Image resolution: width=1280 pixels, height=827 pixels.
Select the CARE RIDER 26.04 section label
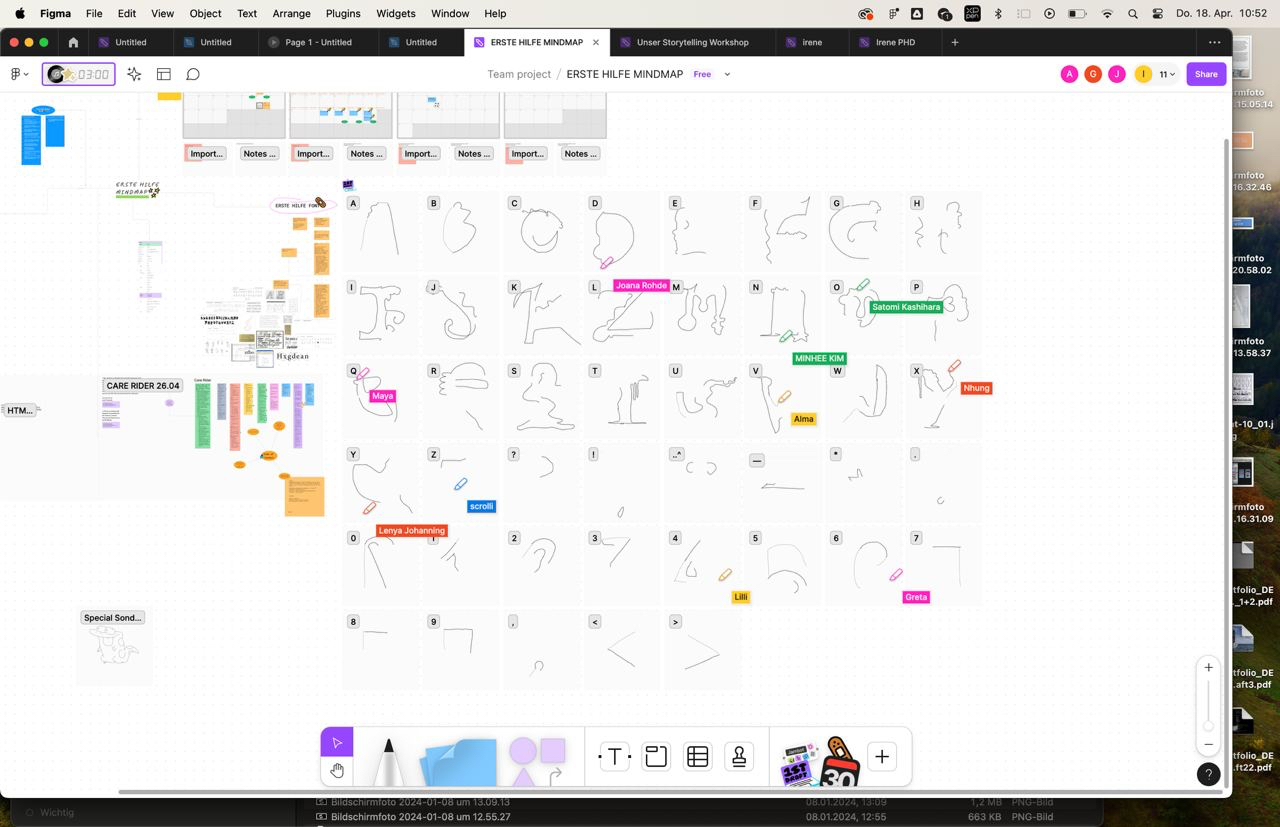[x=143, y=385]
